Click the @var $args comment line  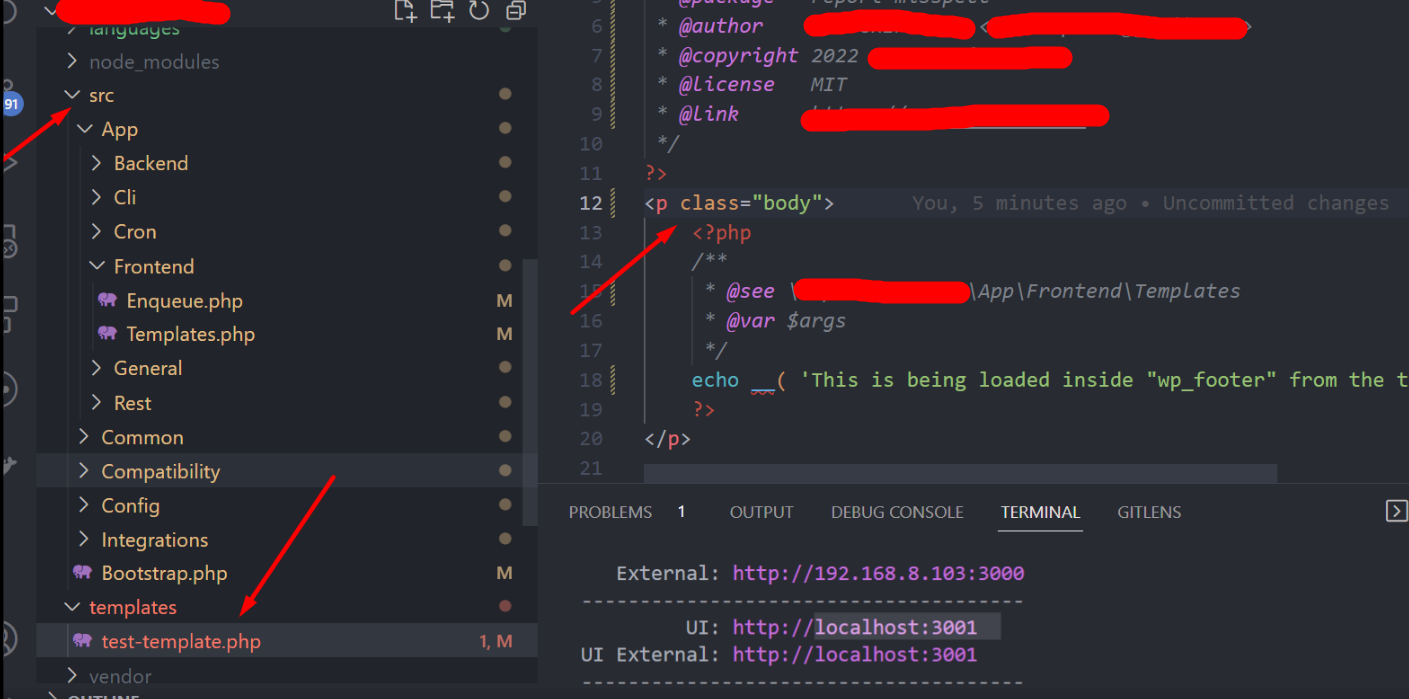coord(775,321)
